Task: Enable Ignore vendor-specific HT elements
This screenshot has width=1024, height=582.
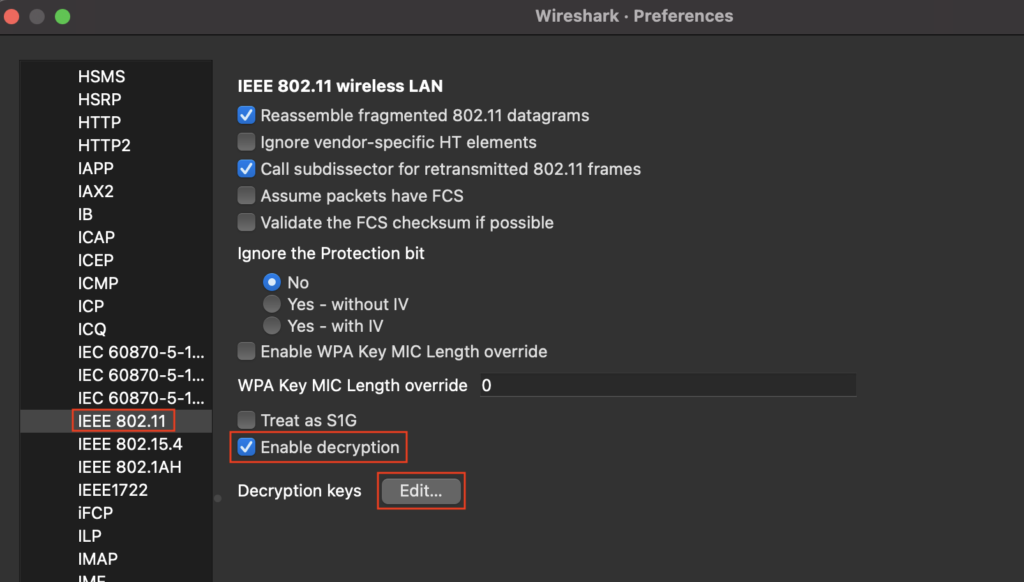Action: (x=246, y=142)
